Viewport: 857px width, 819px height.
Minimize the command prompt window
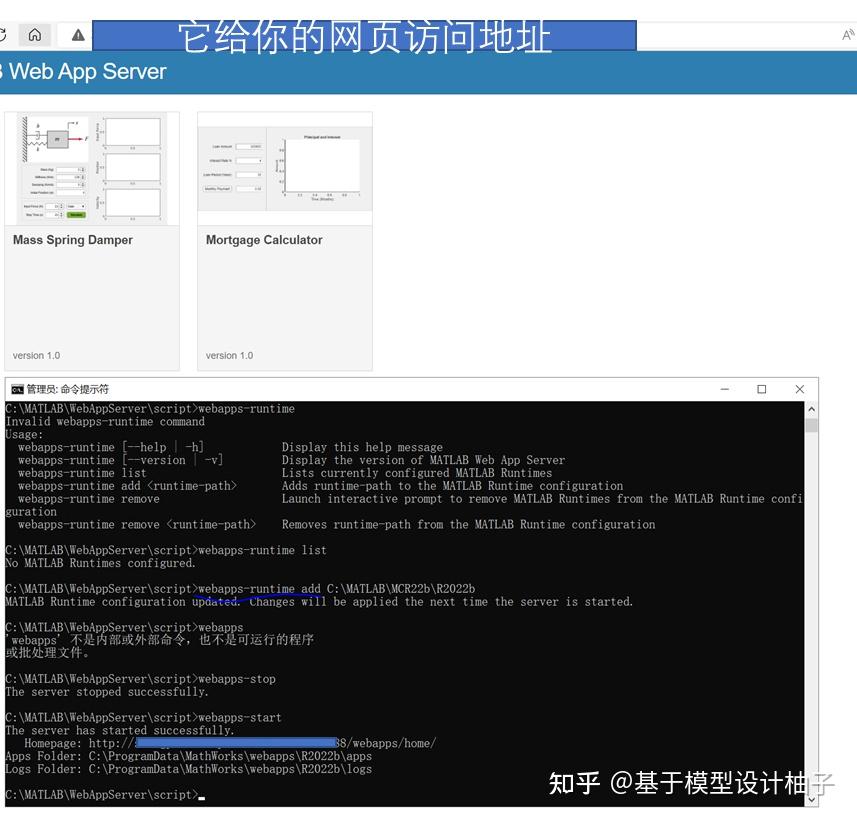pos(725,389)
